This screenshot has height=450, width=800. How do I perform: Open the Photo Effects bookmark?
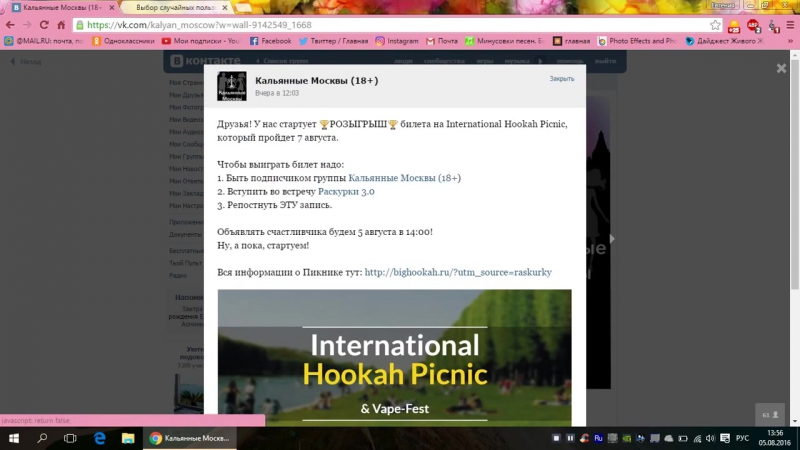(637, 41)
